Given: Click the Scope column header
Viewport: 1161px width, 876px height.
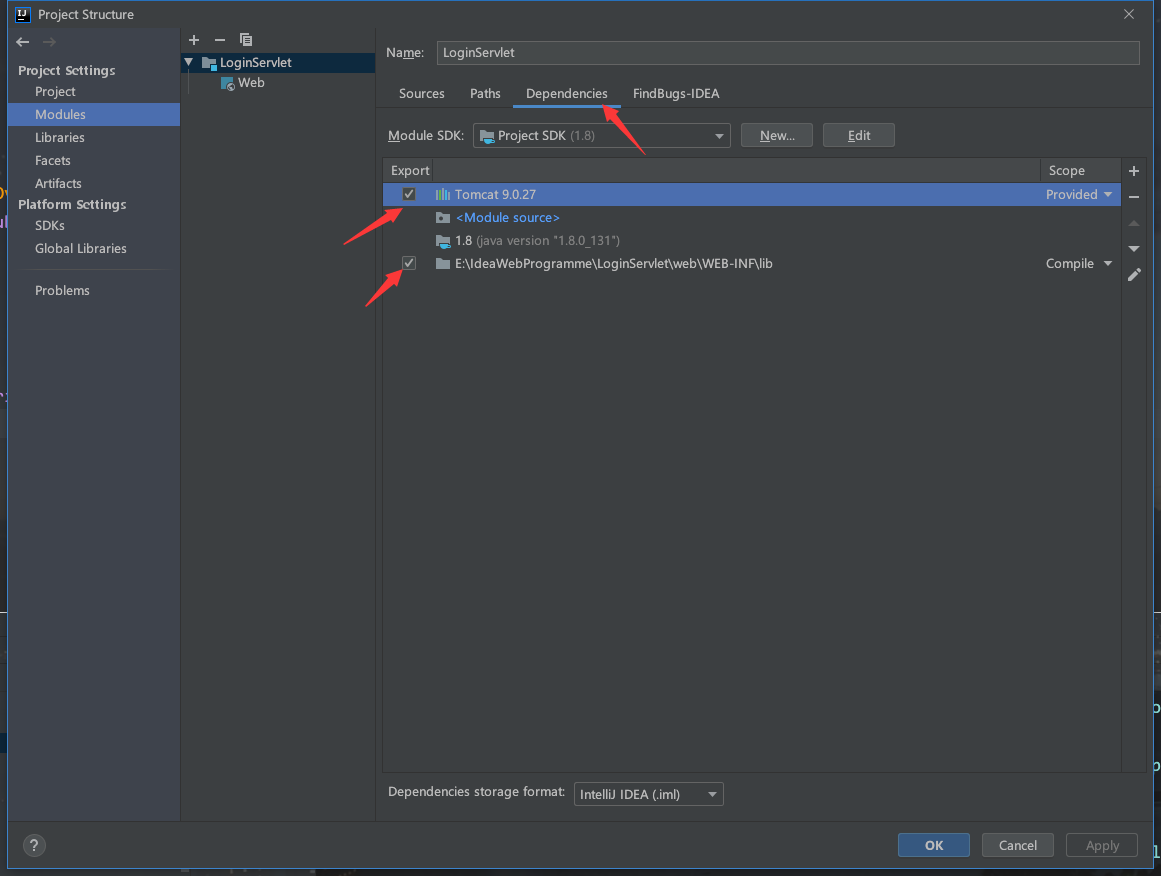Looking at the screenshot, I should [1080, 170].
